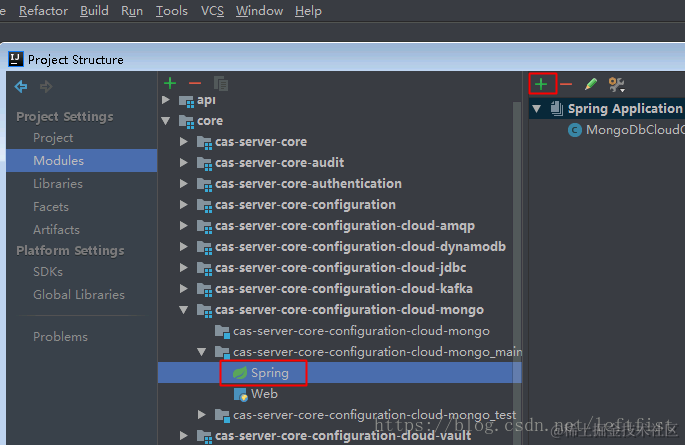Image resolution: width=685 pixels, height=445 pixels.
Task: Click the Back navigation arrow
Action: click(x=21, y=86)
